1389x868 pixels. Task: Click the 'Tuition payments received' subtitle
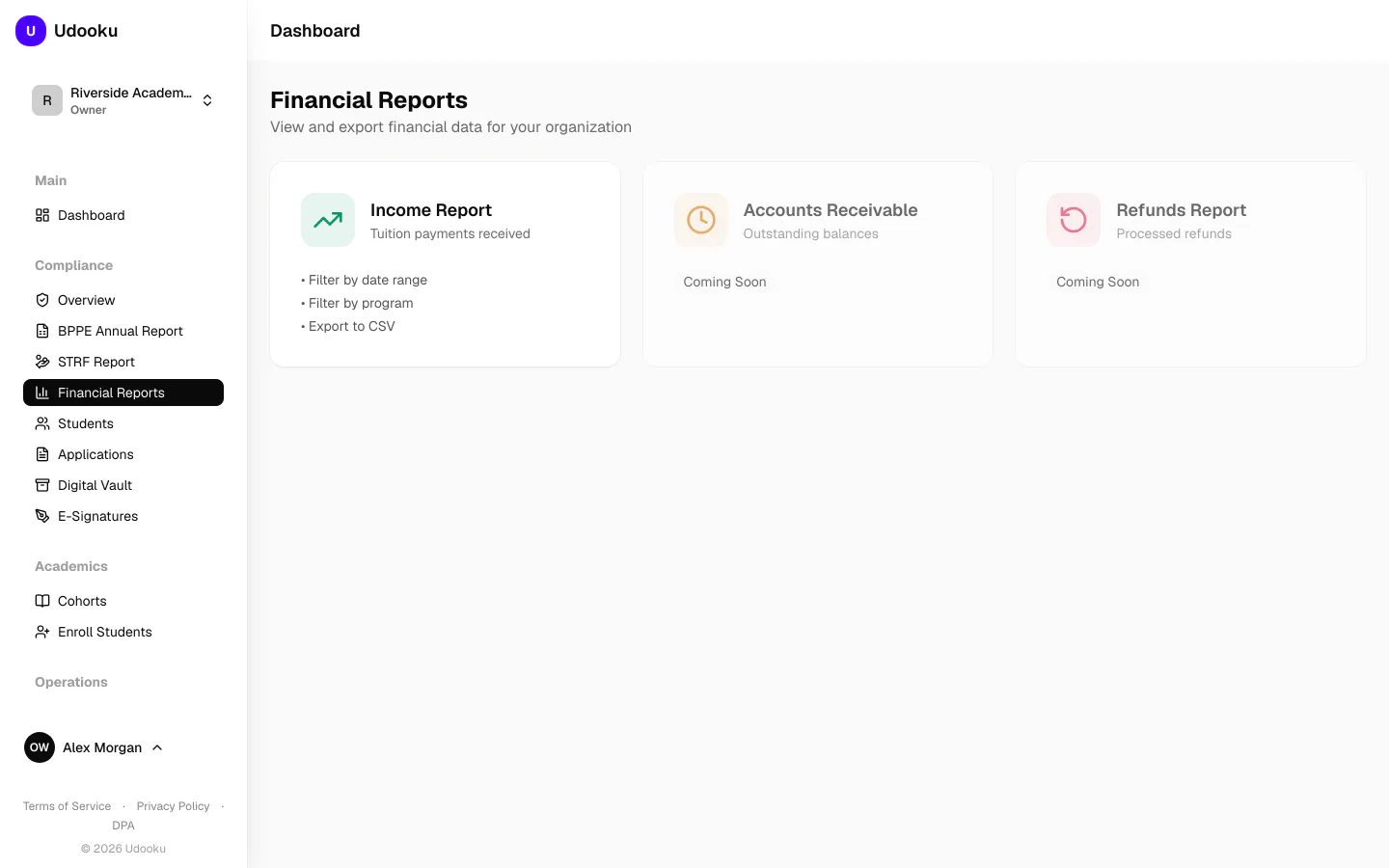coord(450,233)
